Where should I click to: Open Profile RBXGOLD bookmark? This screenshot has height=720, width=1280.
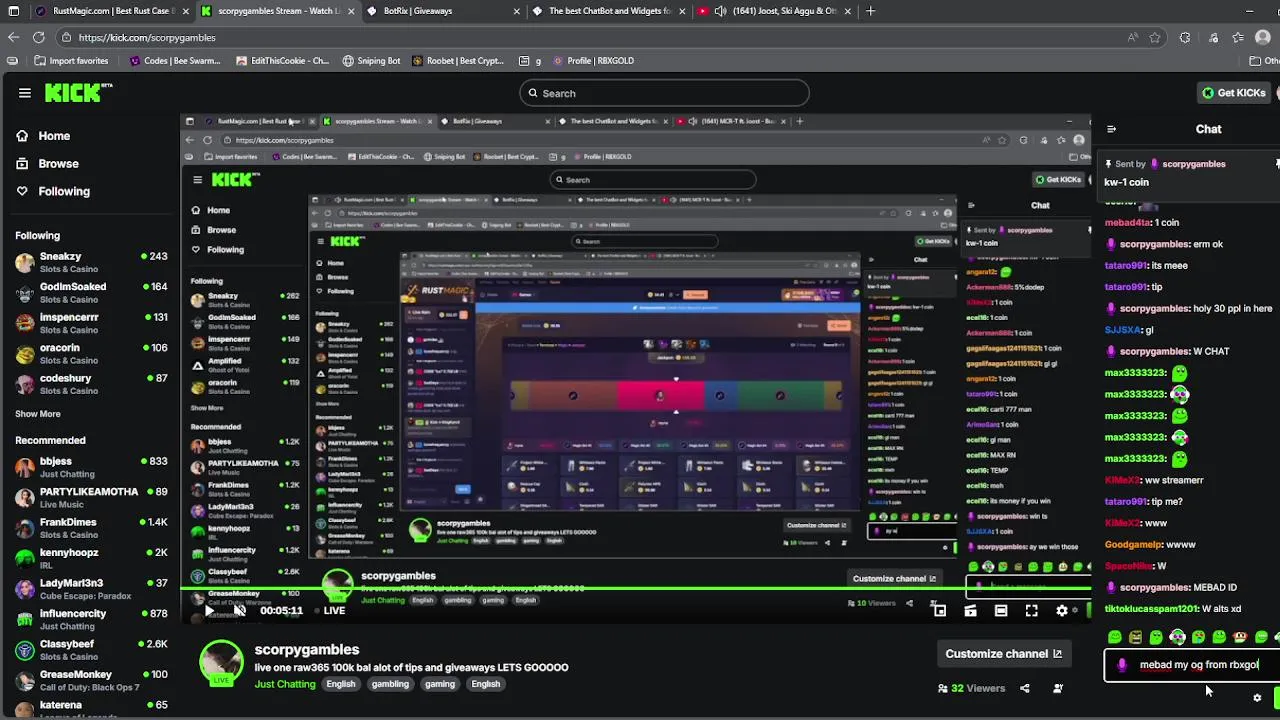(593, 60)
